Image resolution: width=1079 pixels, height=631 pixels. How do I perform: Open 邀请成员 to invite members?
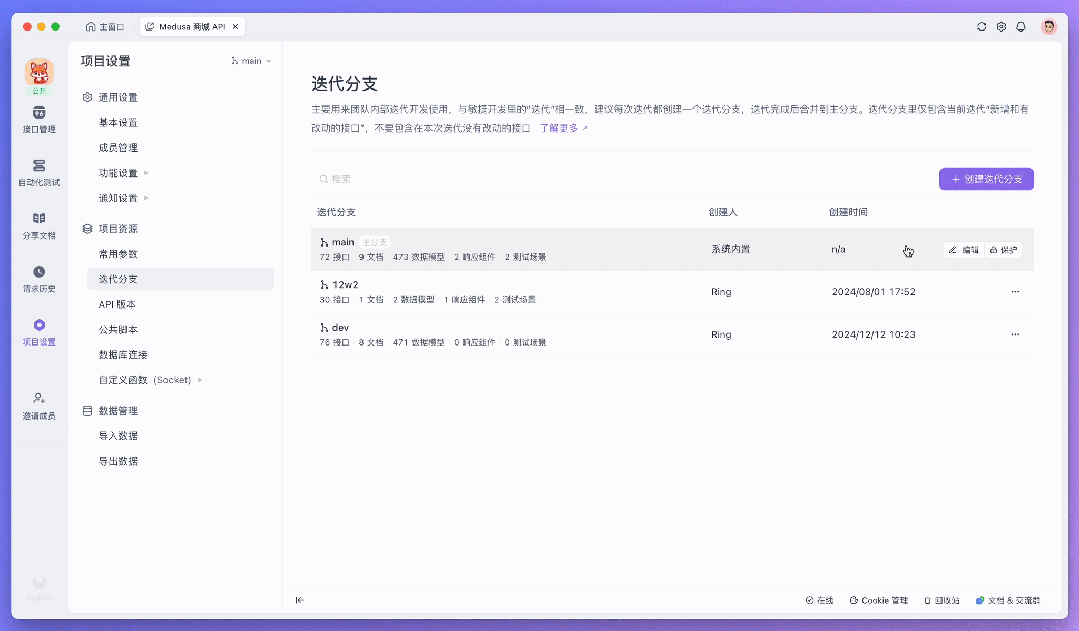click(40, 408)
